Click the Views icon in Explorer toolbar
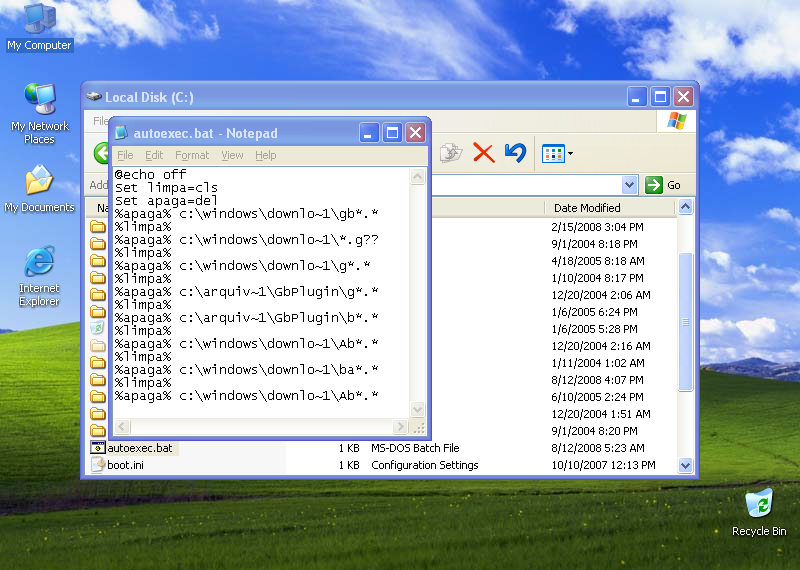The width and height of the screenshot is (800, 570). click(553, 153)
